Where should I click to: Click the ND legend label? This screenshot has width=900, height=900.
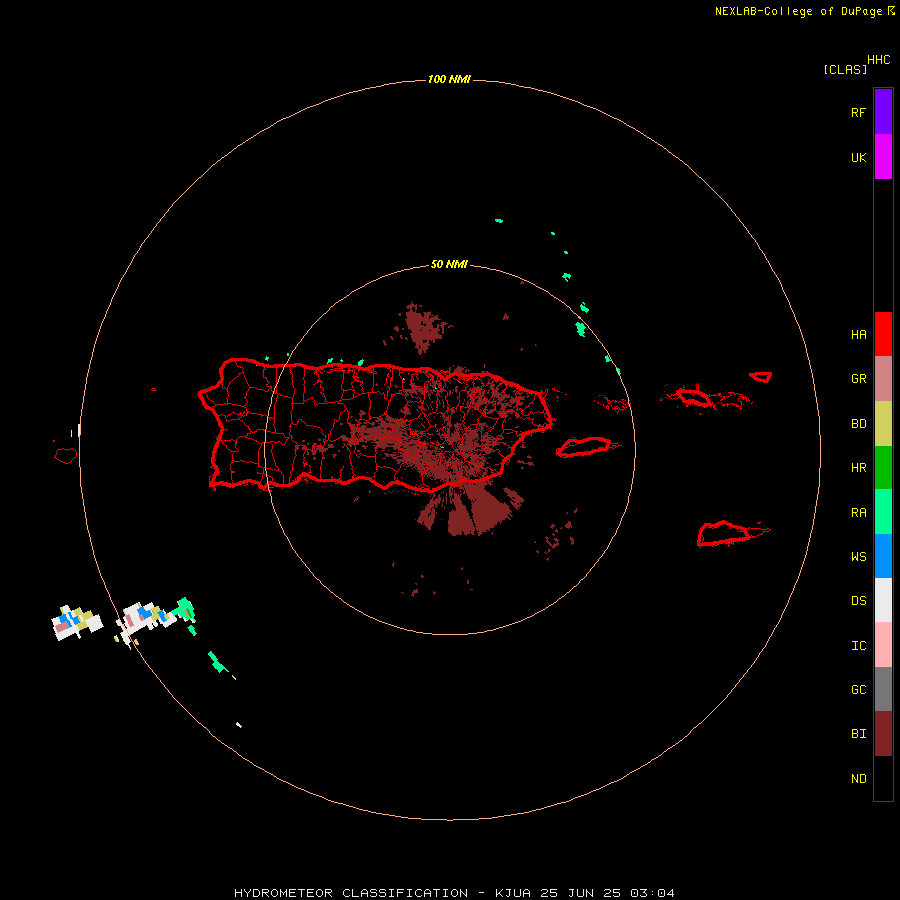(x=858, y=779)
